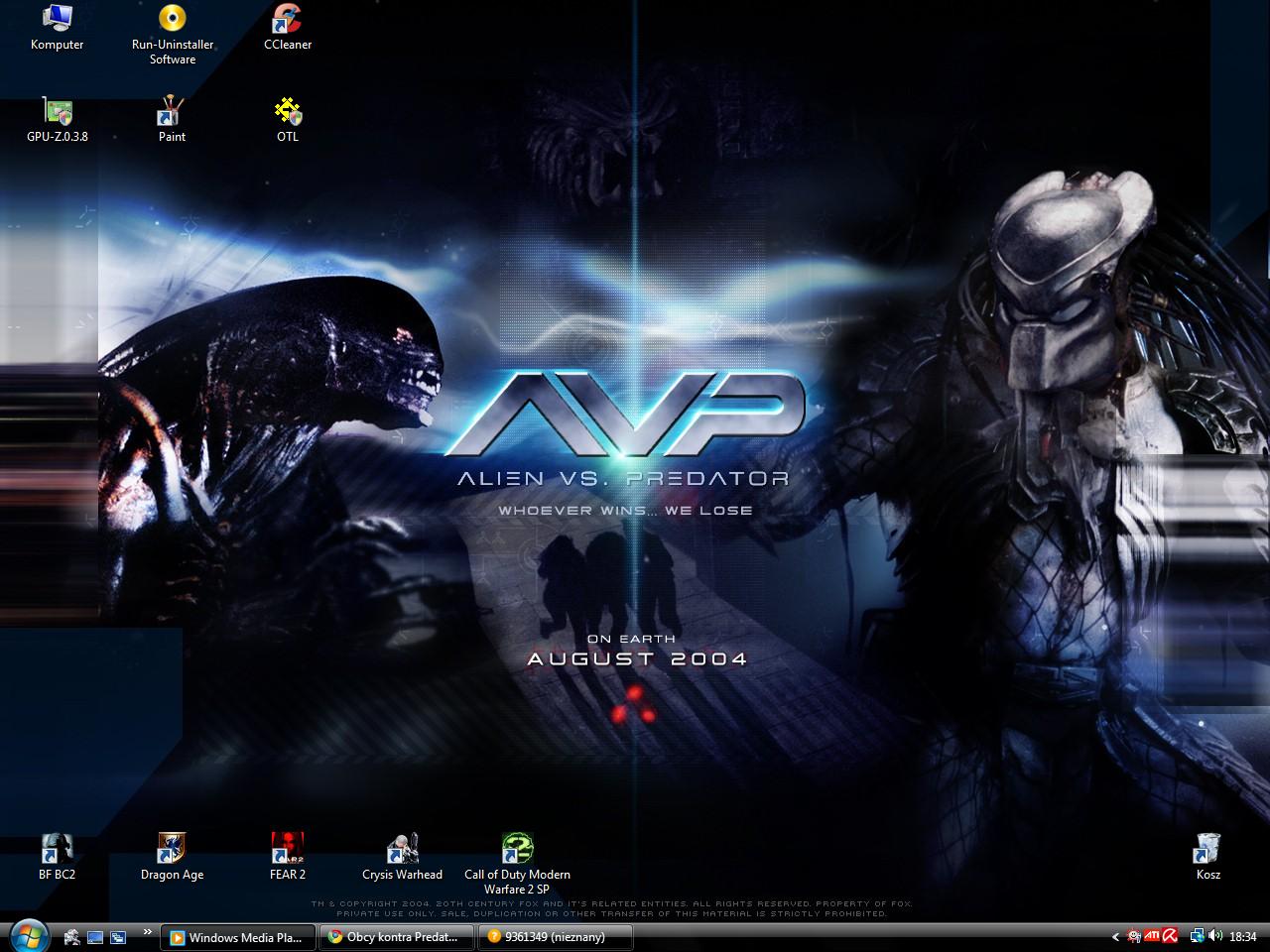
Task: Select Call of Duty Modern Warfare 2 SP
Action: tap(517, 864)
